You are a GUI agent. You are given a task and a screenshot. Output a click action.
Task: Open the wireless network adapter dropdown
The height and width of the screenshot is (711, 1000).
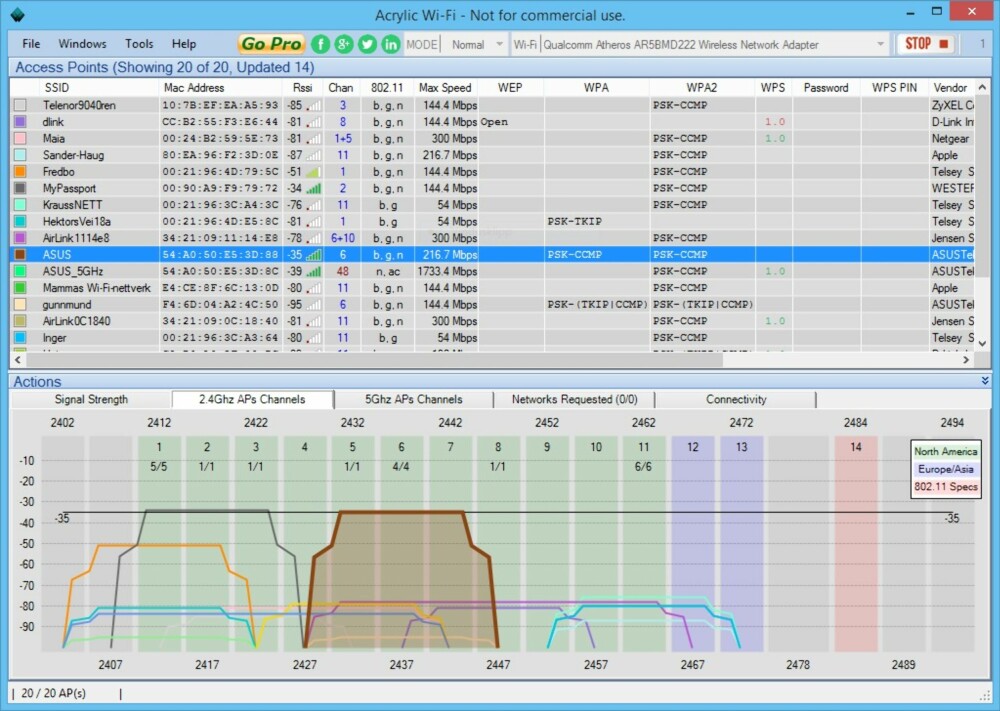pos(714,45)
